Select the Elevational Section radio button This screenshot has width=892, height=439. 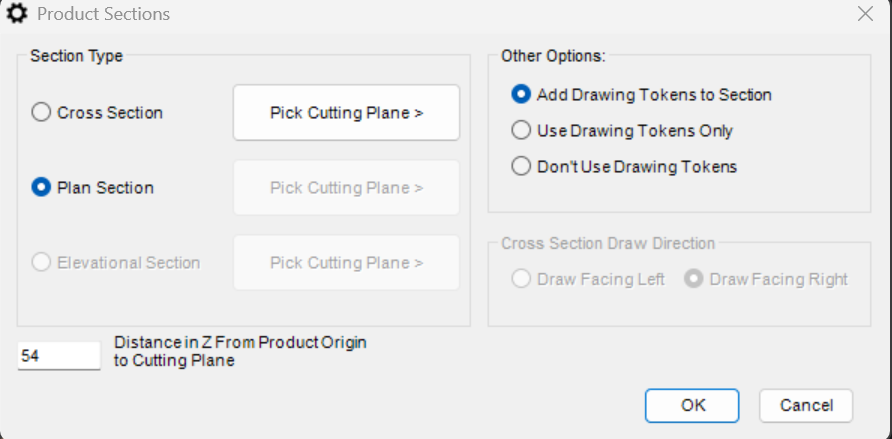tap(42, 263)
